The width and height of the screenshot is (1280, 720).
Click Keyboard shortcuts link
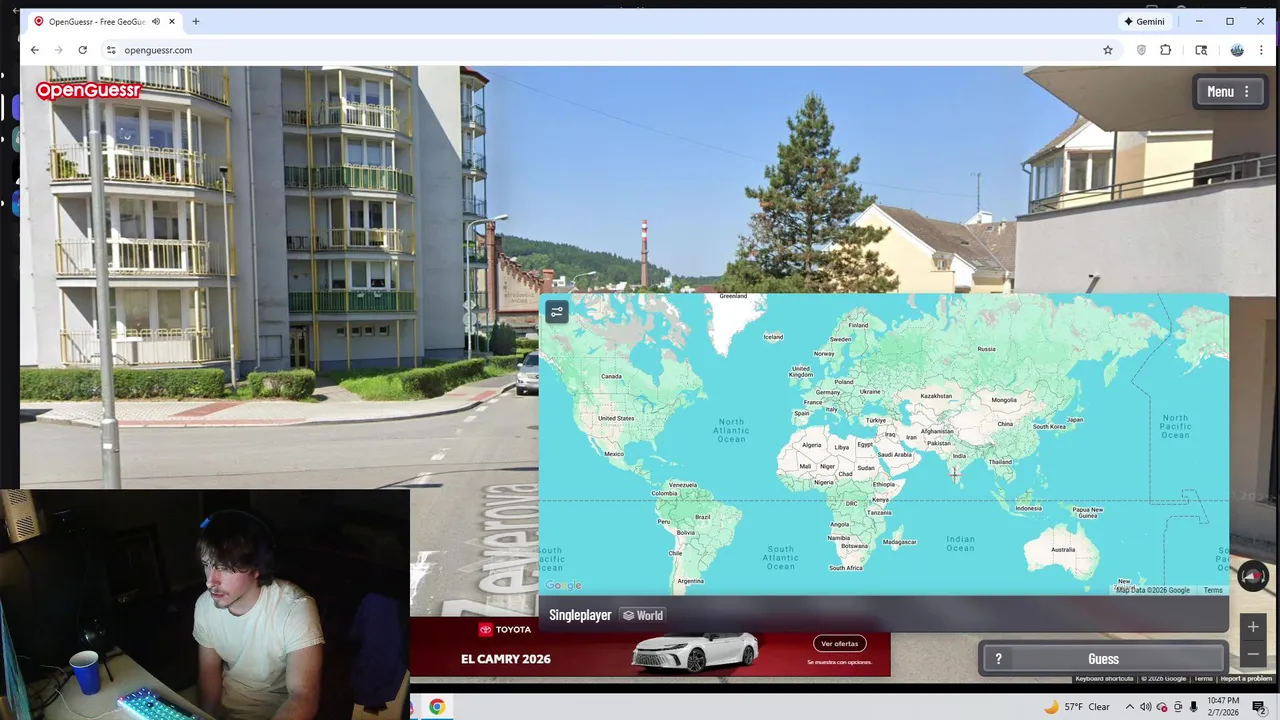[x=1104, y=679]
